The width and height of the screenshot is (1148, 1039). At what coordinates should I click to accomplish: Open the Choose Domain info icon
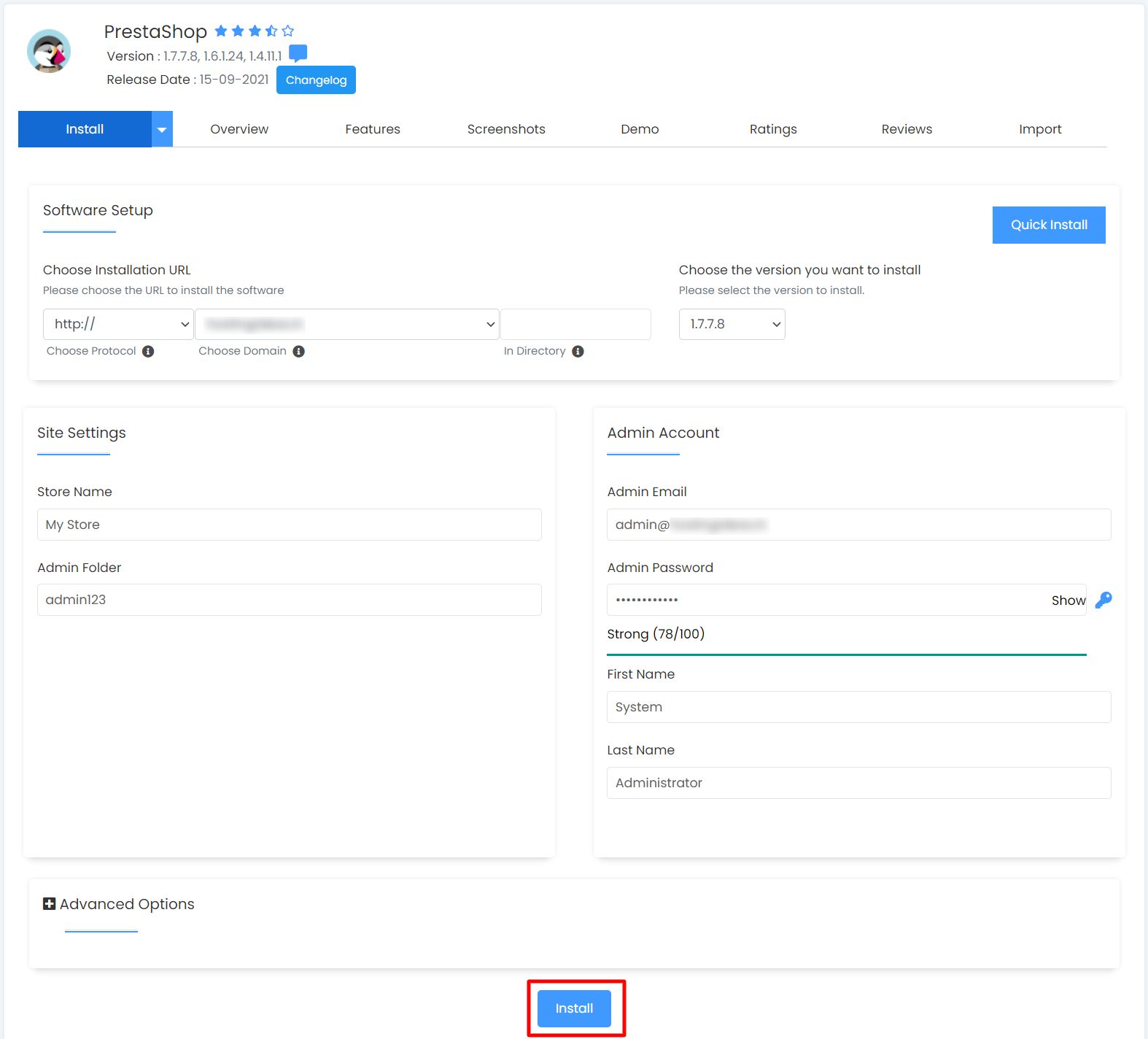tap(298, 351)
